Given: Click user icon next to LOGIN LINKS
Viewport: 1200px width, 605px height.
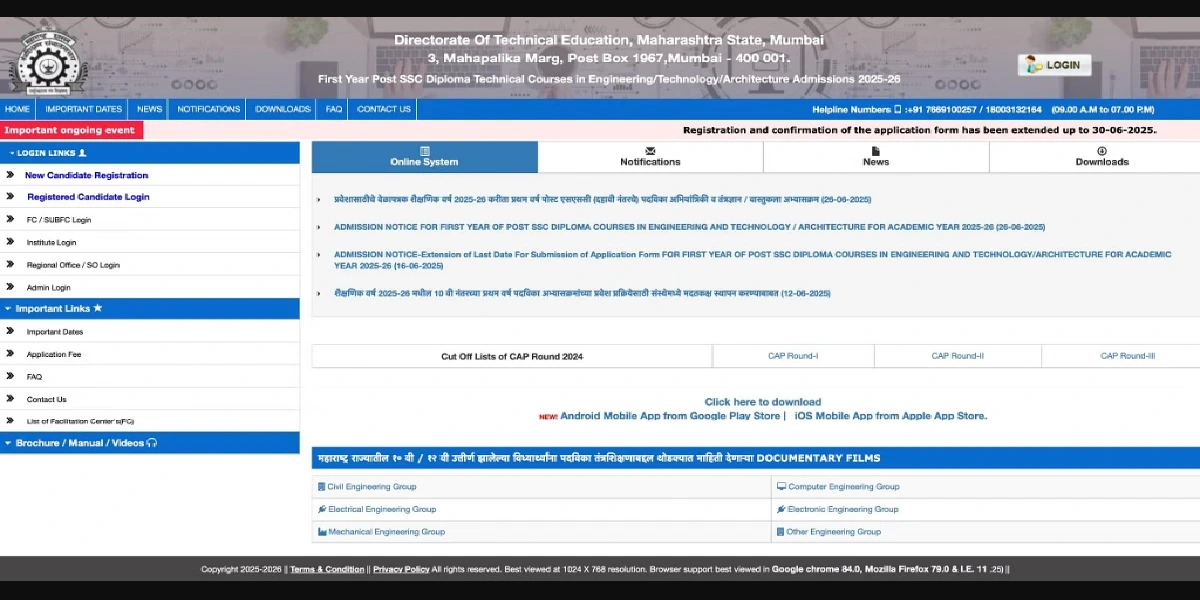Looking at the screenshot, I should [83, 153].
